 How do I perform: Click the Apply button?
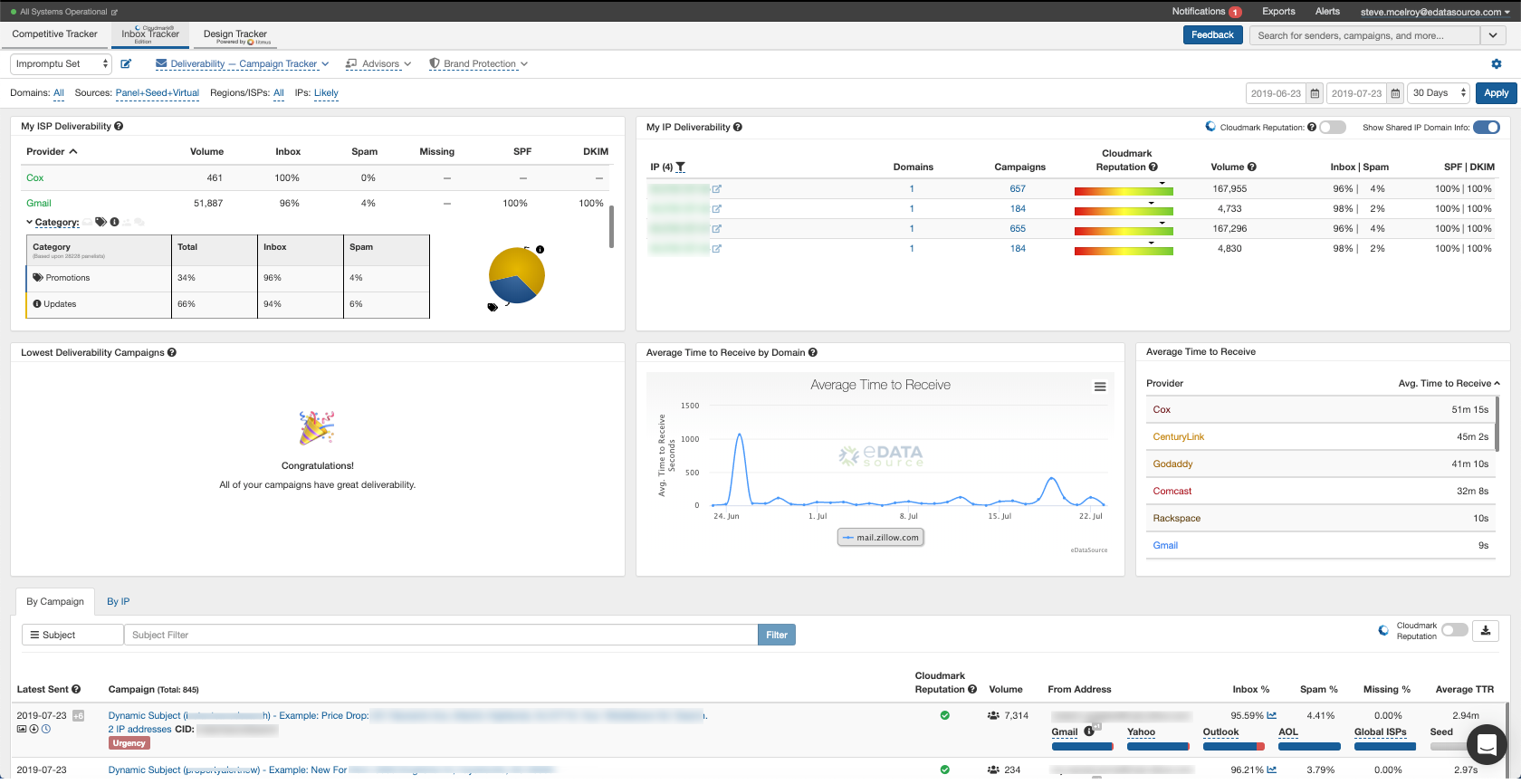[1496, 93]
